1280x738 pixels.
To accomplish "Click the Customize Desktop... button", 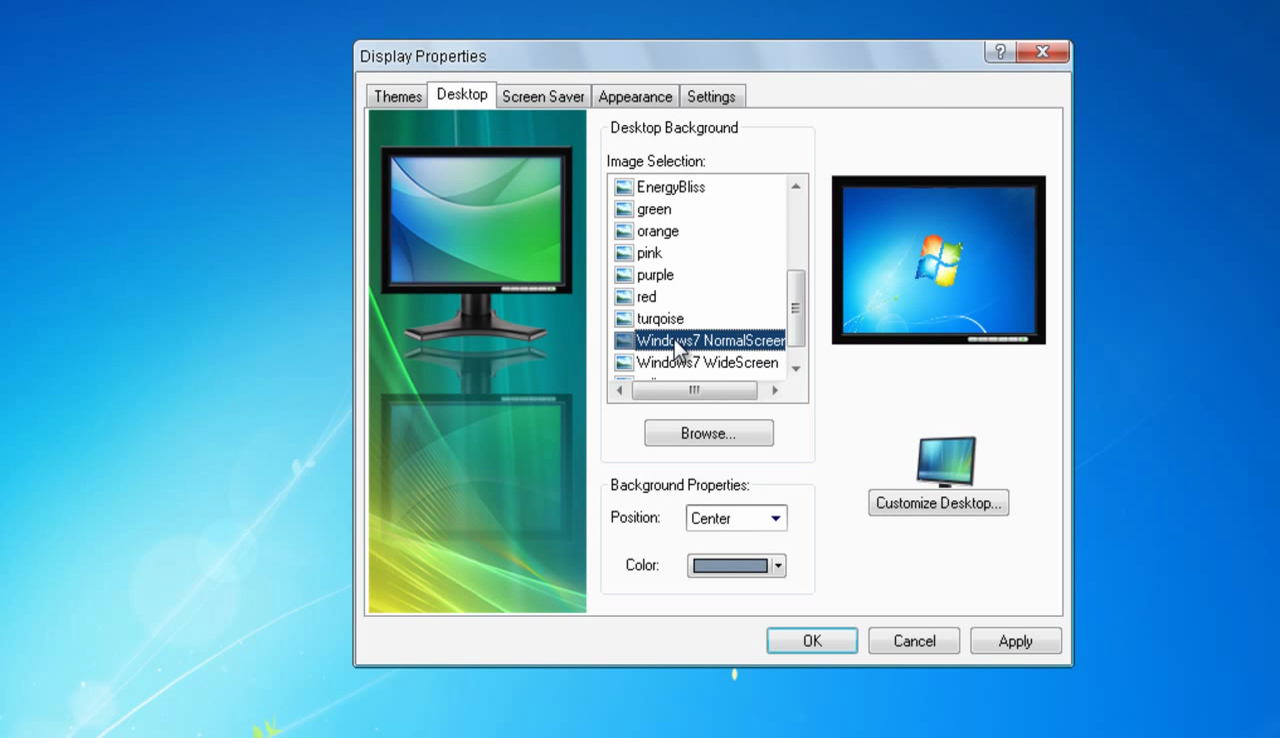I will (938, 503).
